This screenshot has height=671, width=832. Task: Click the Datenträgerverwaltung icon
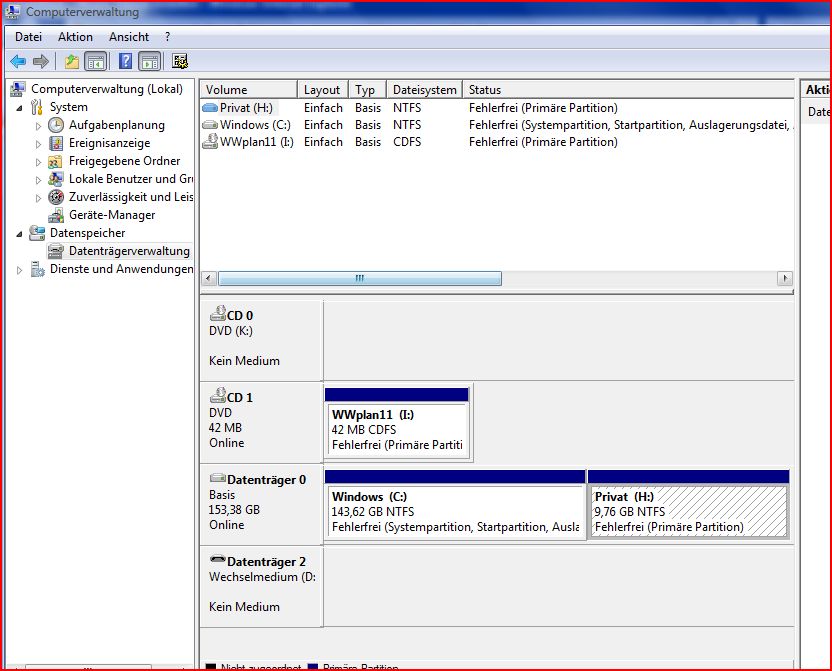(56, 251)
